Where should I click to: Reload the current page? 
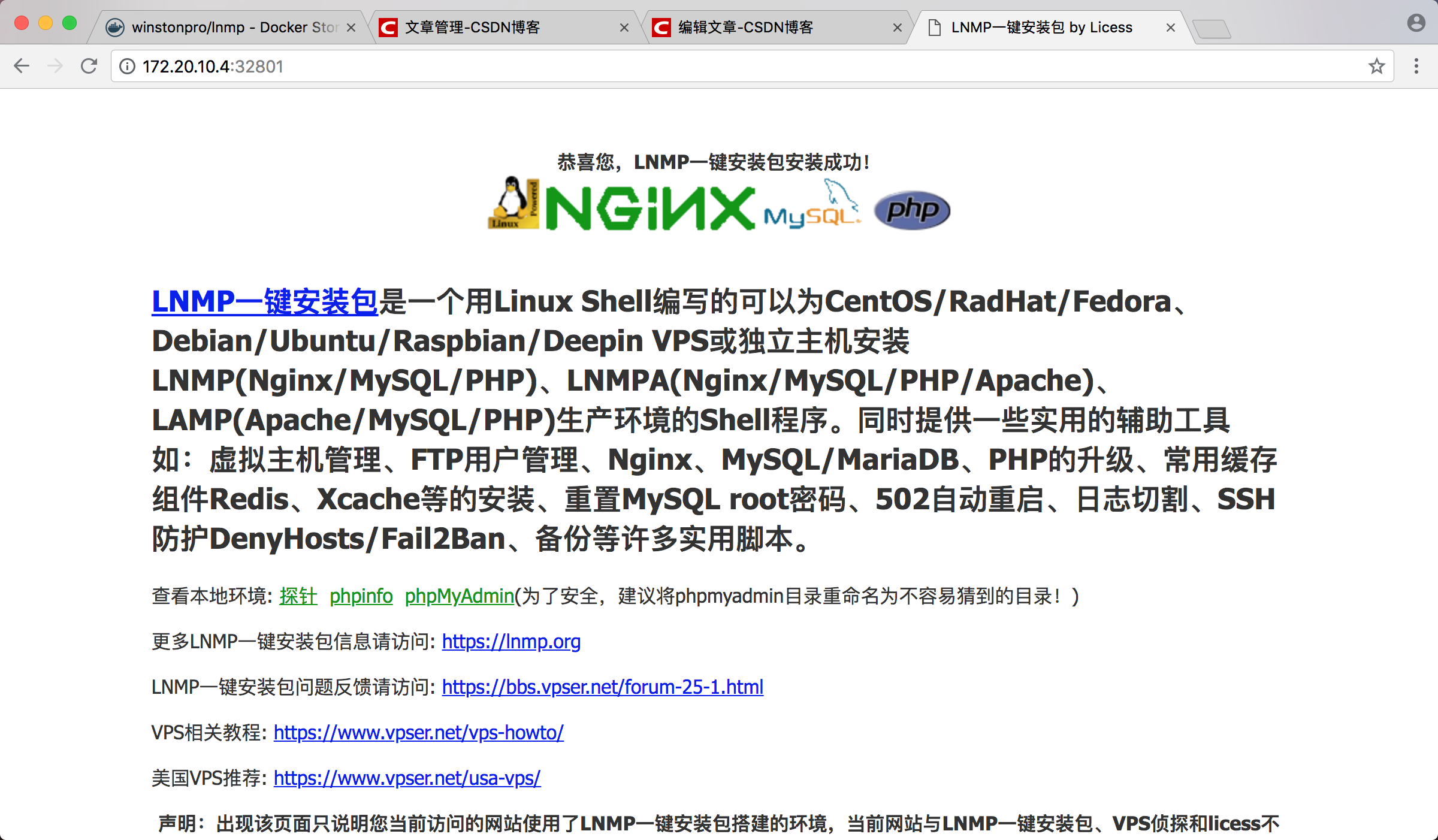tap(89, 66)
